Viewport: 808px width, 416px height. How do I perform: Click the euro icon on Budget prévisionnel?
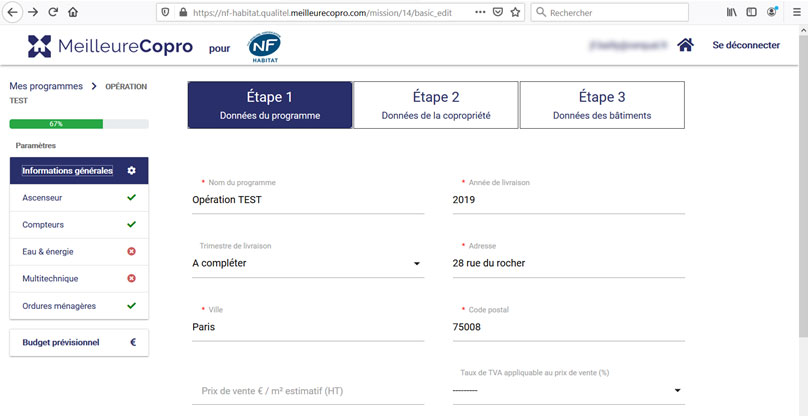coord(132,342)
